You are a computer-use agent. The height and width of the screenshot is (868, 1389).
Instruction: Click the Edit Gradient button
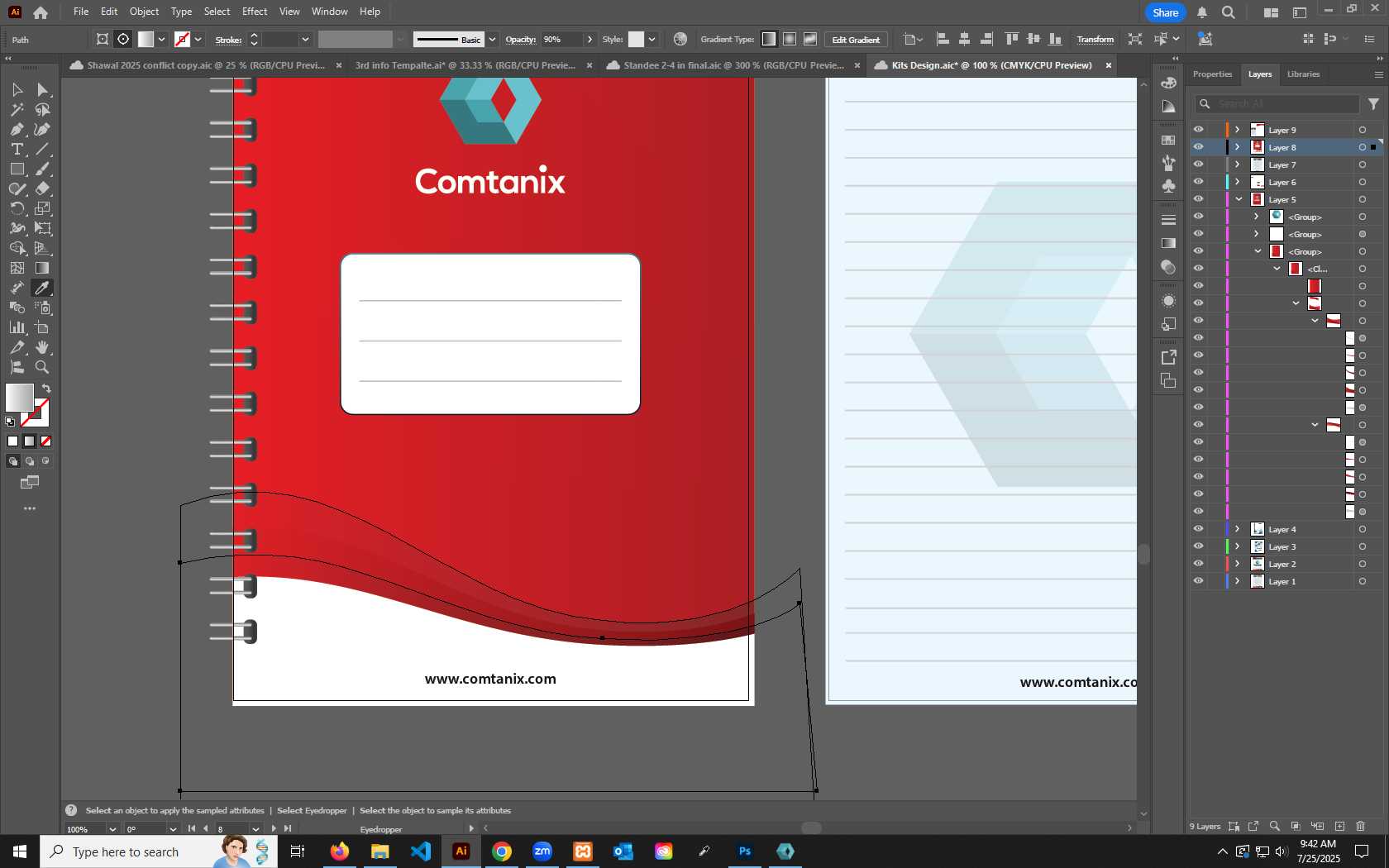pos(856,40)
